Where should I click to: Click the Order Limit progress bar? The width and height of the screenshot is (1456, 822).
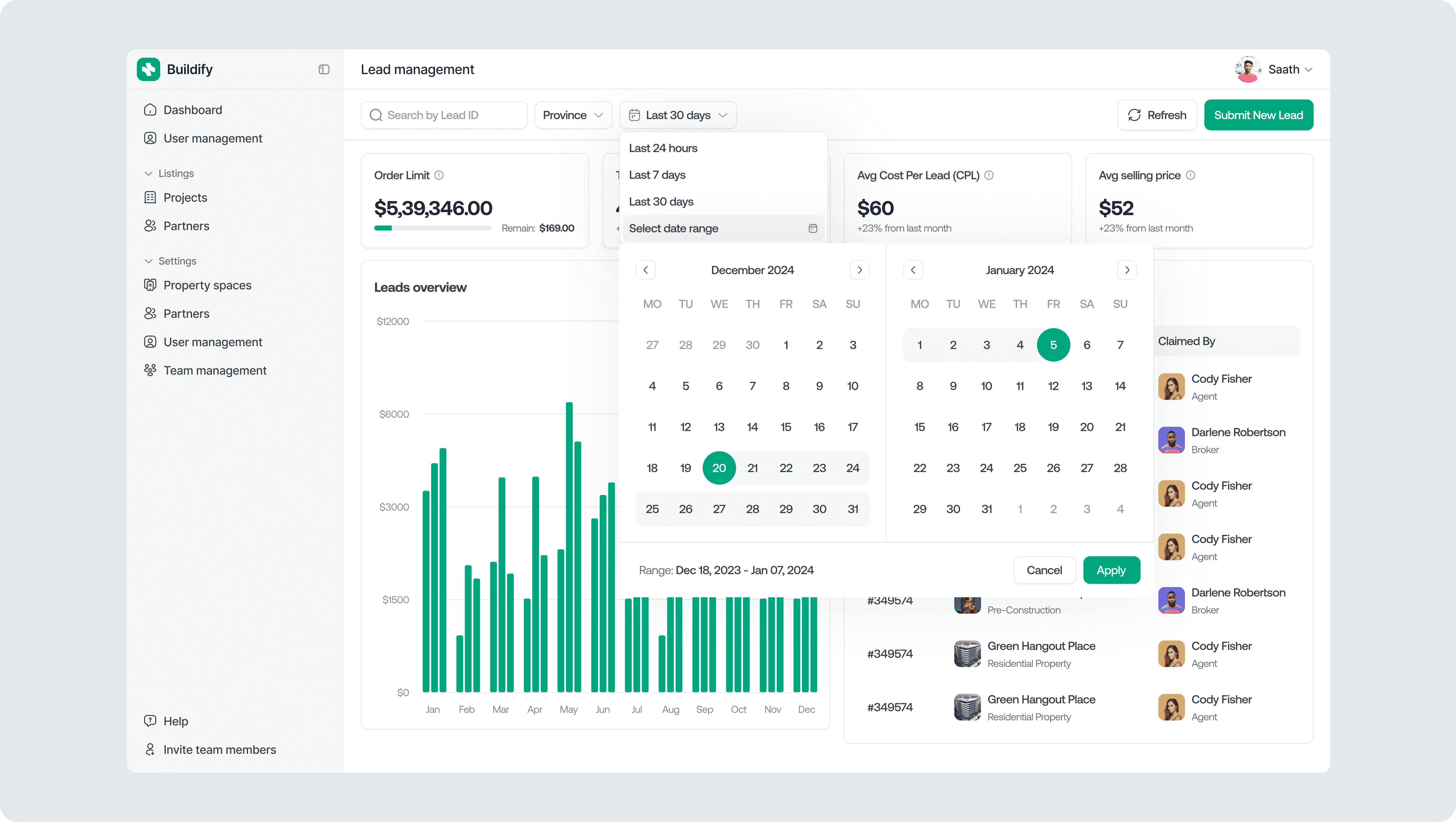click(x=433, y=228)
